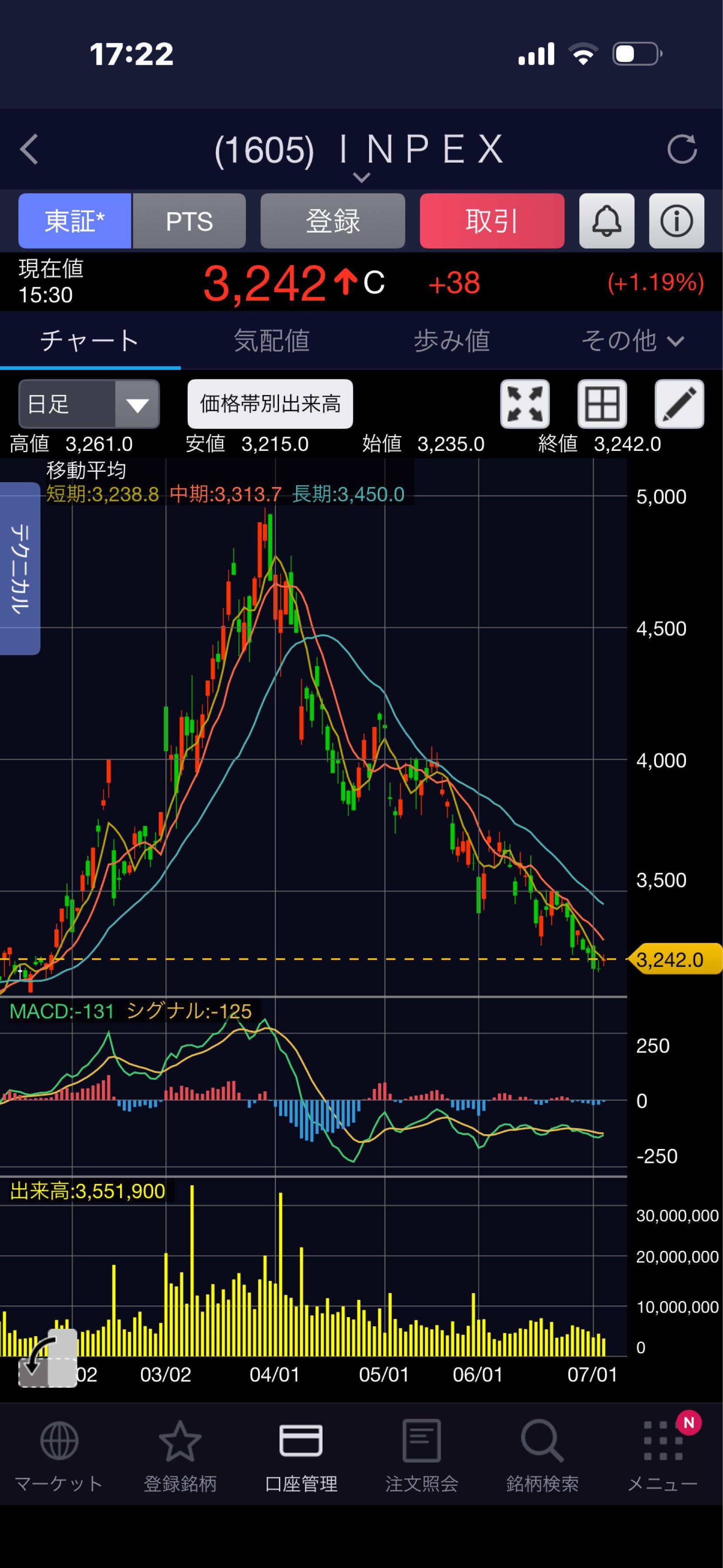The image size is (723, 1568).
Task: Tap the red 取引 button
Action: click(x=492, y=220)
